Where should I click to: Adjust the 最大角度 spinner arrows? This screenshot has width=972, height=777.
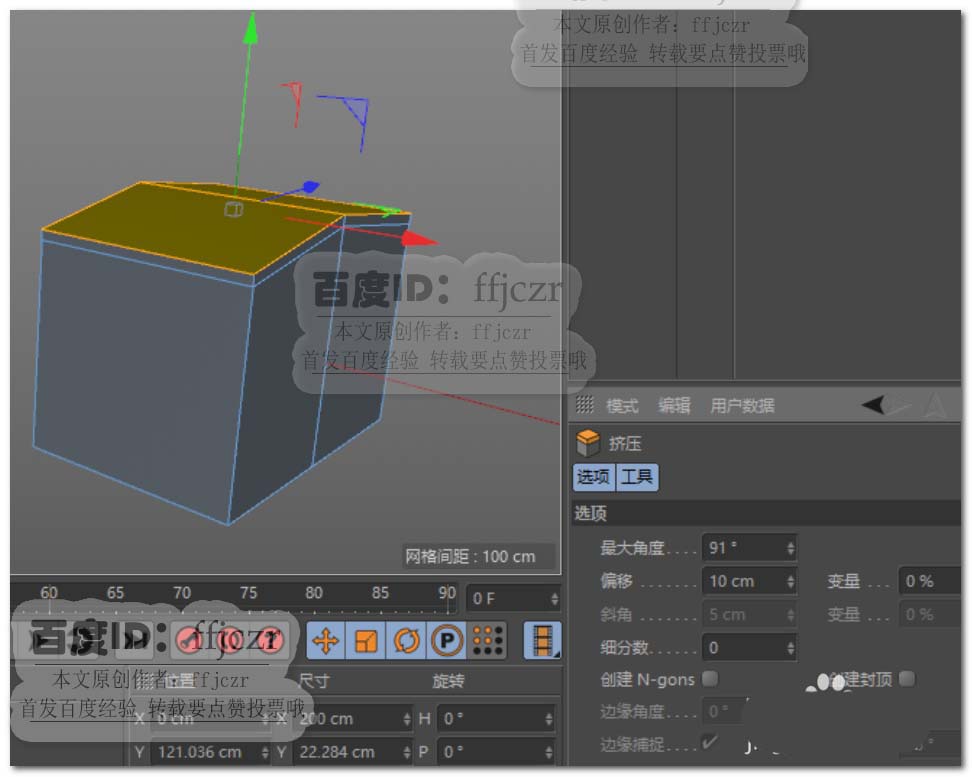pyautogui.click(x=790, y=548)
